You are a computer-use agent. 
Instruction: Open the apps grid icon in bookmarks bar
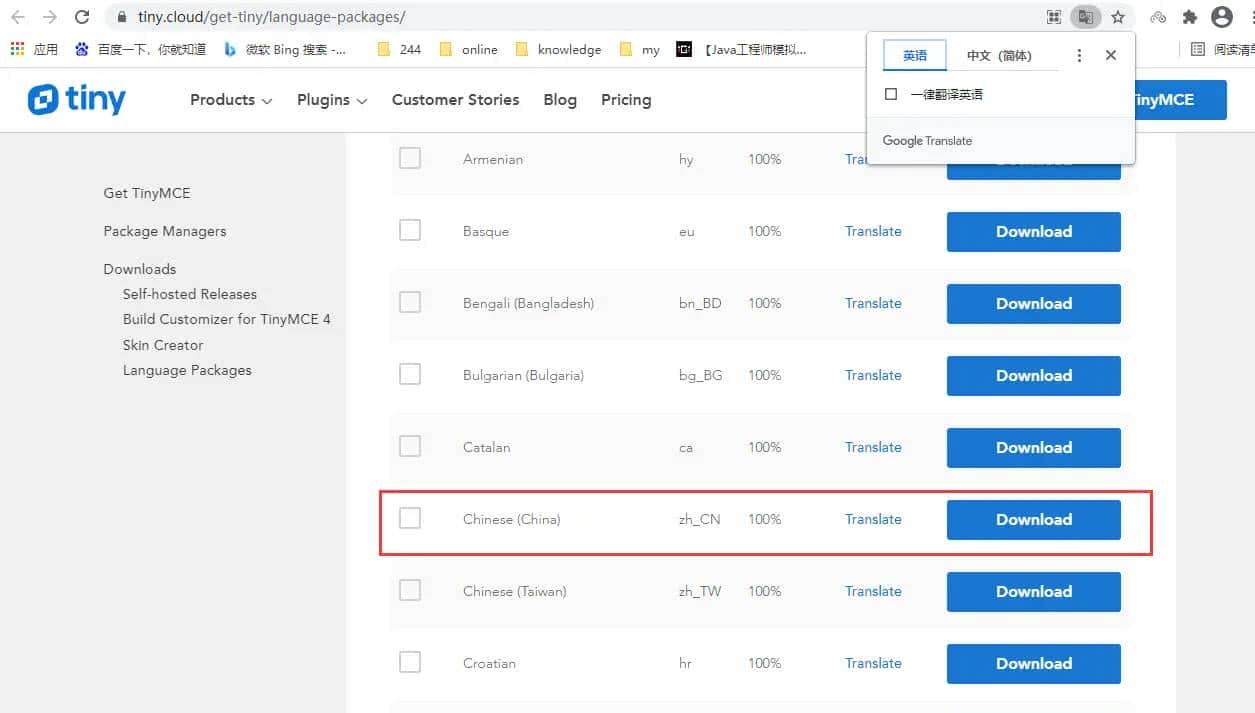click(17, 49)
